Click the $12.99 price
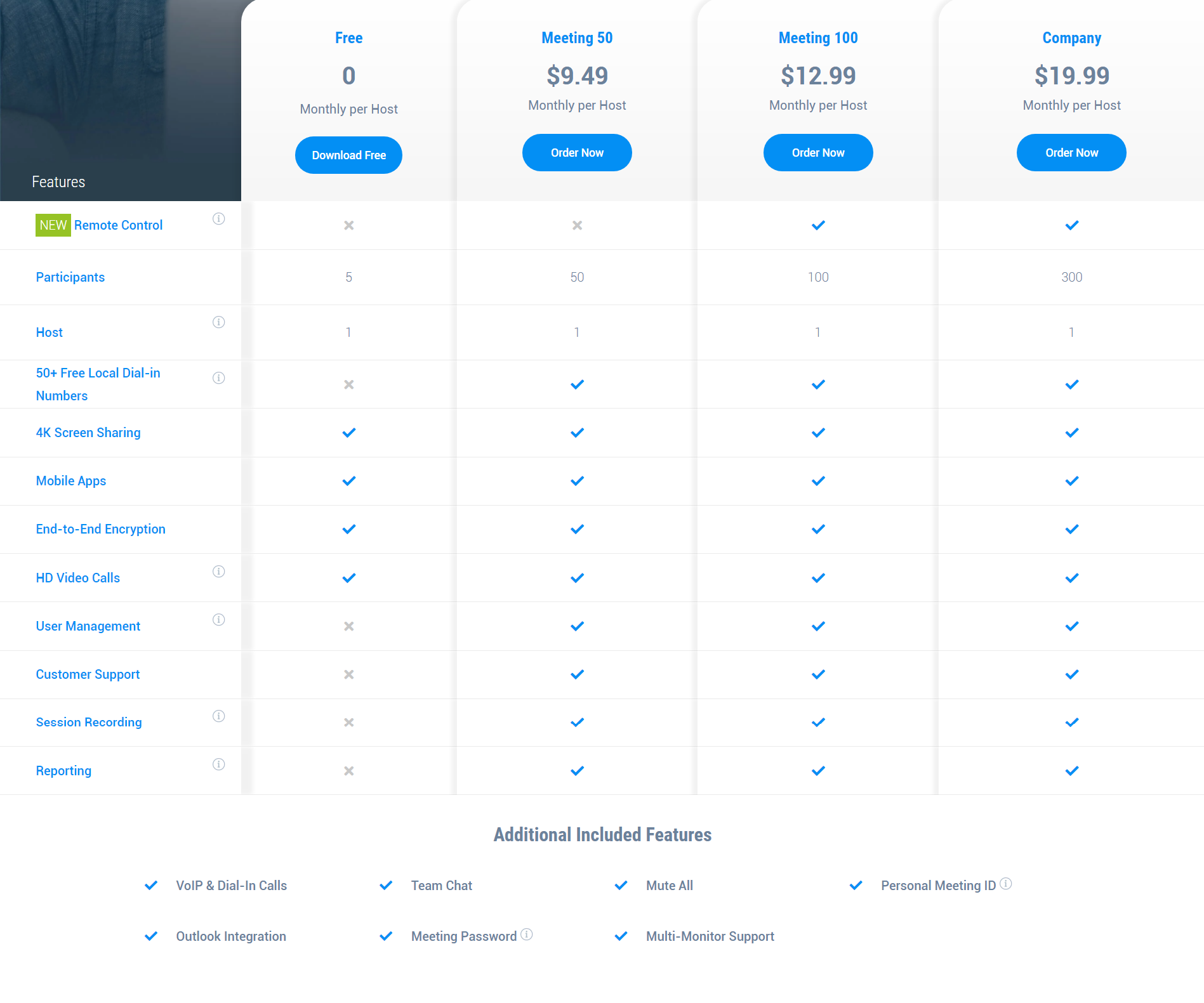 (818, 76)
